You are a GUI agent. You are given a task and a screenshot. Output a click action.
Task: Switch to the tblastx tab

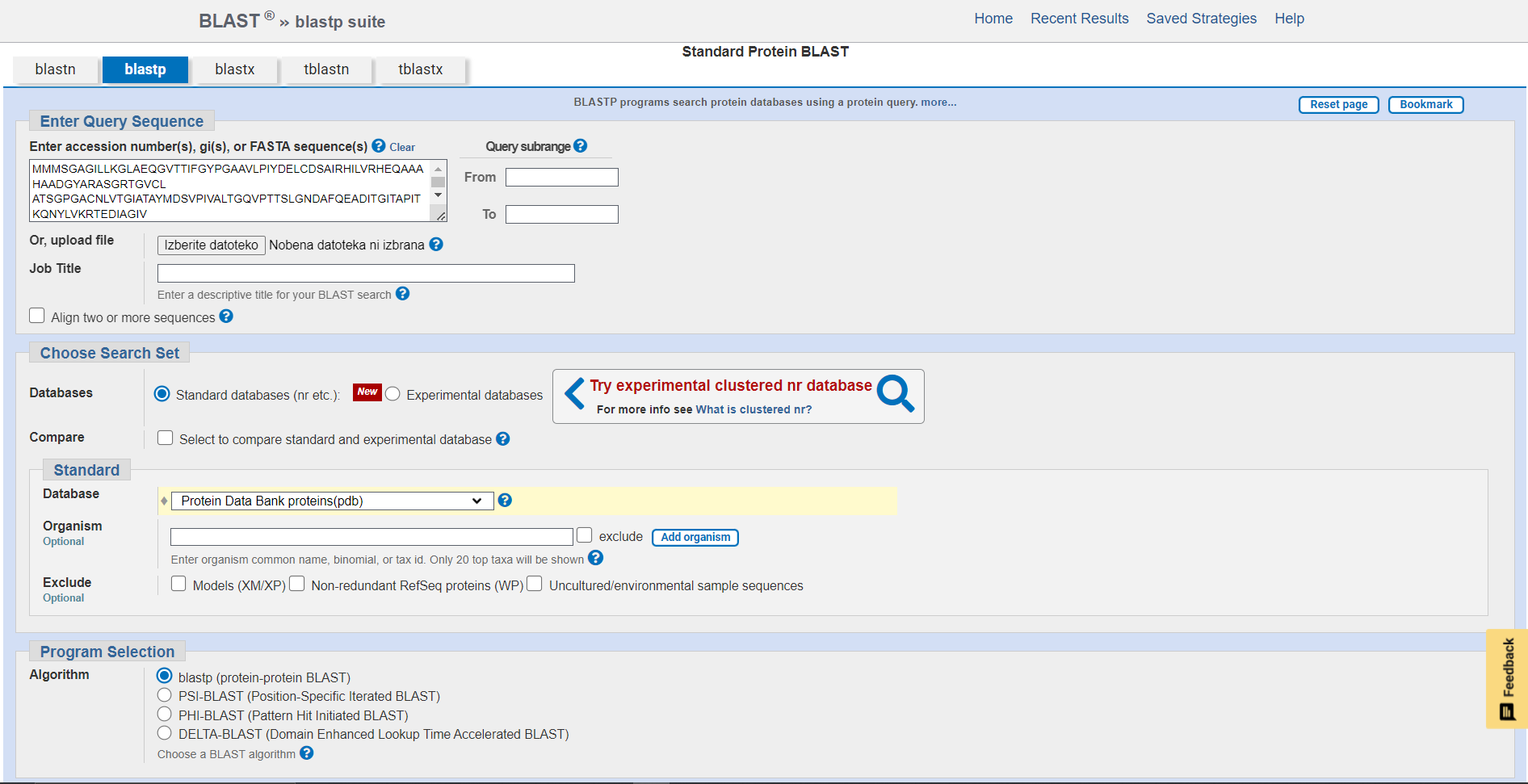pos(421,69)
